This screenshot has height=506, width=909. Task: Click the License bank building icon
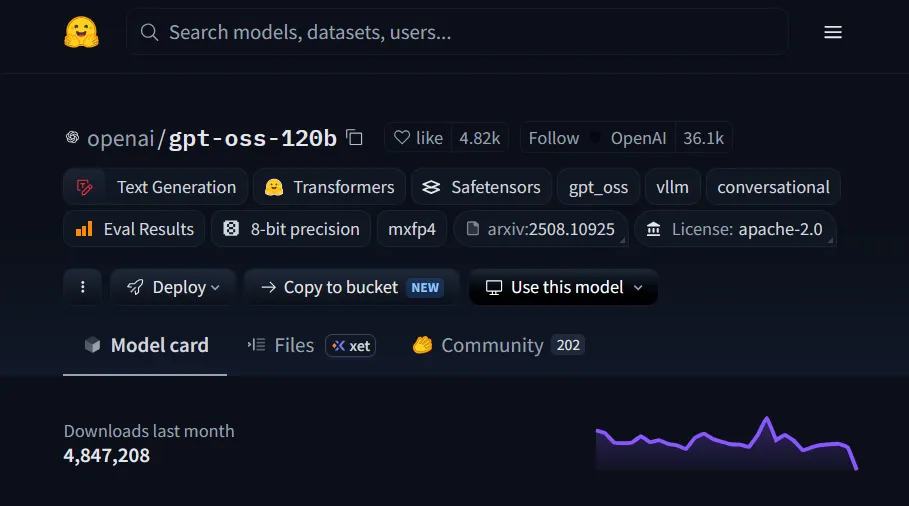coord(653,229)
